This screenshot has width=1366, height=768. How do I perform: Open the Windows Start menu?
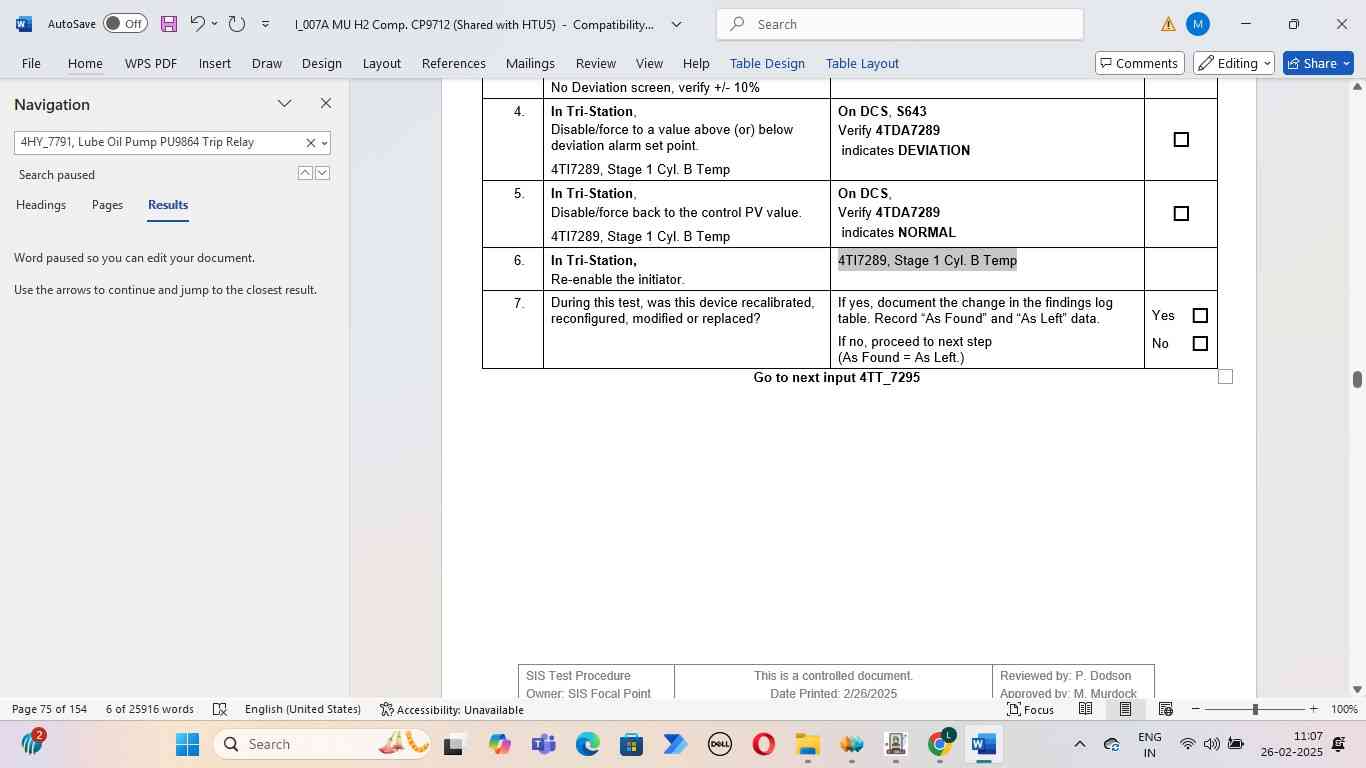click(187, 744)
